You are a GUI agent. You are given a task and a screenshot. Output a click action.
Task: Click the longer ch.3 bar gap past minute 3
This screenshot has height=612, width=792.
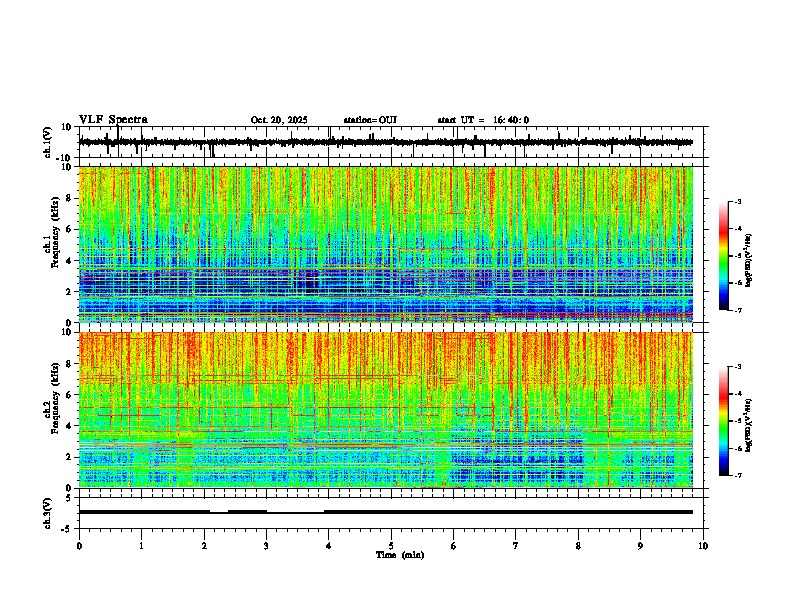pyautogui.click(x=295, y=512)
